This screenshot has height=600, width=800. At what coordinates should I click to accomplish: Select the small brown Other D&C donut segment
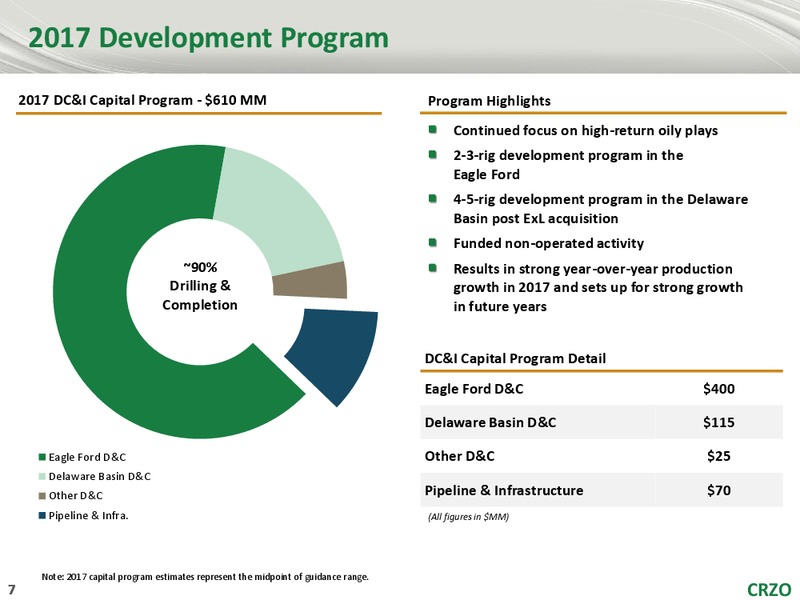tap(311, 281)
